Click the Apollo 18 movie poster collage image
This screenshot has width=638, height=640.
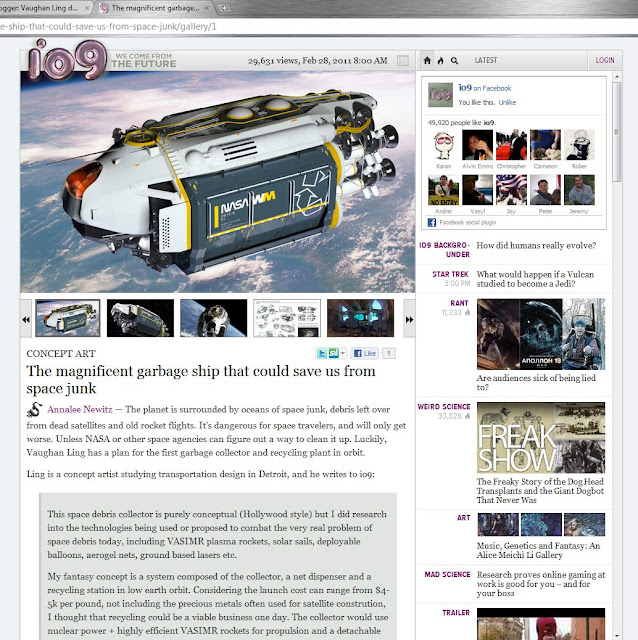pos(541,334)
